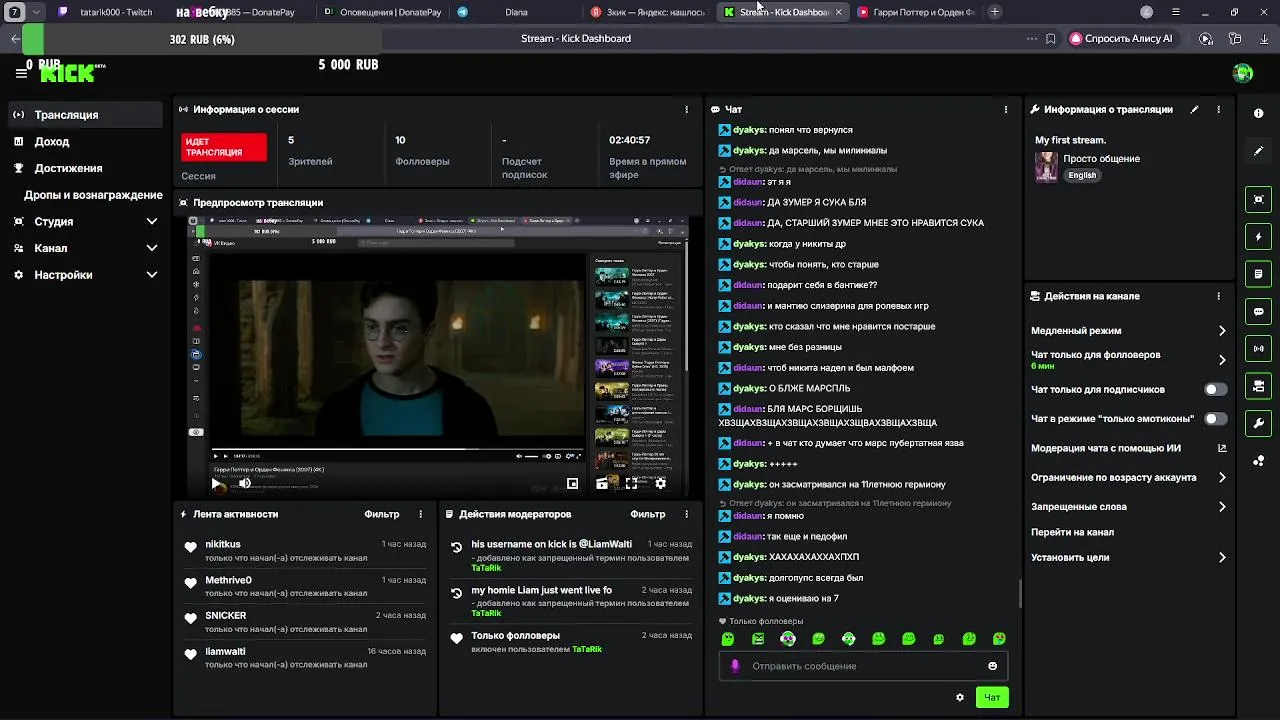Open the stream preview's gear settings

(660, 484)
